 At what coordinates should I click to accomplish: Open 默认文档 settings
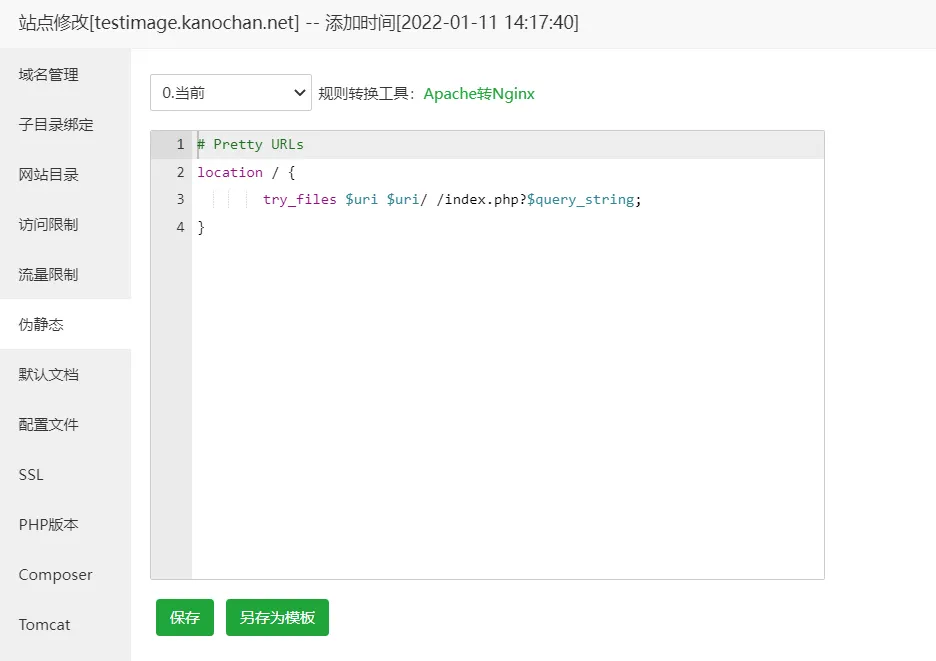click(x=65, y=374)
